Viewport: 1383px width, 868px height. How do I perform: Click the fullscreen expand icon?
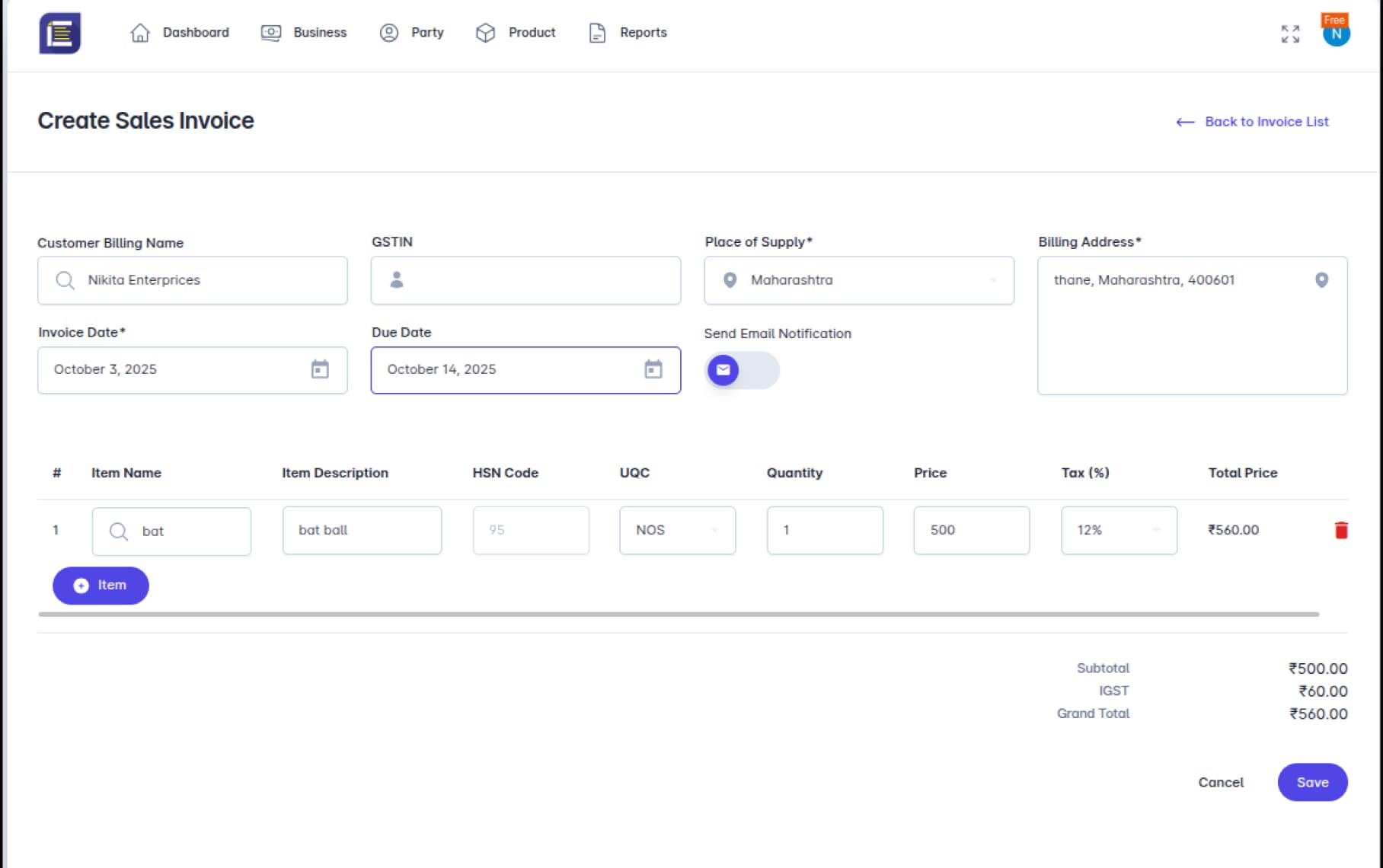tap(1290, 34)
